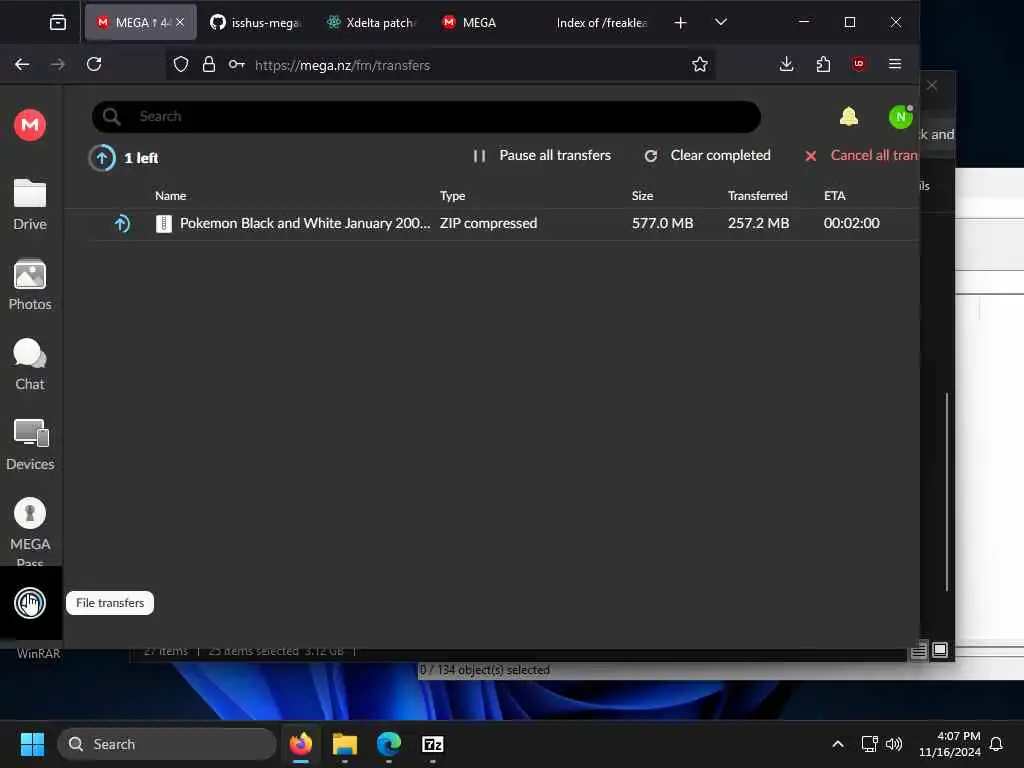
Task: Click the site security lock icon
Action: point(209,65)
